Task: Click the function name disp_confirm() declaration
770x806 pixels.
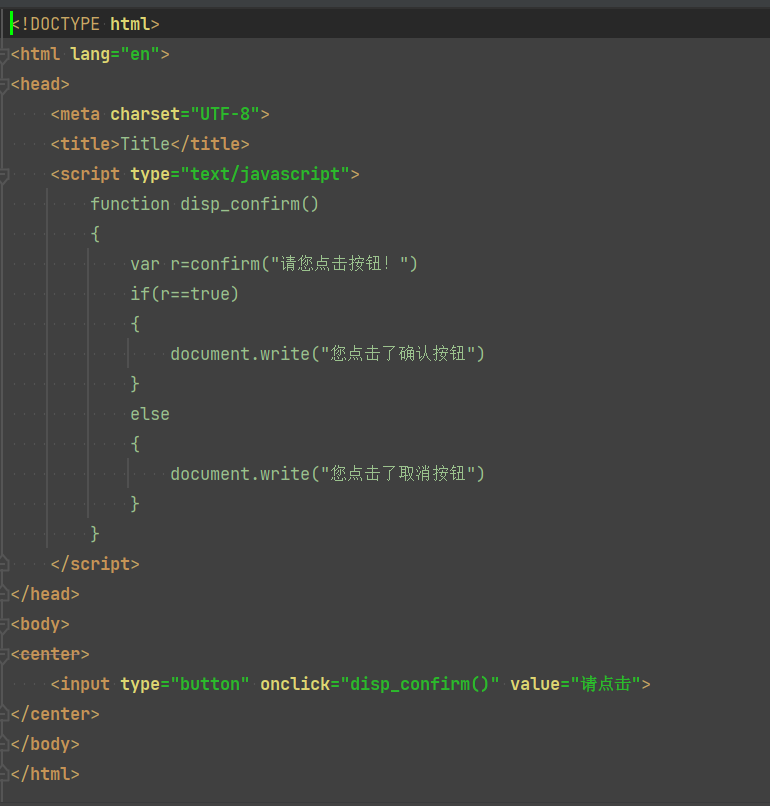Action: [249, 204]
